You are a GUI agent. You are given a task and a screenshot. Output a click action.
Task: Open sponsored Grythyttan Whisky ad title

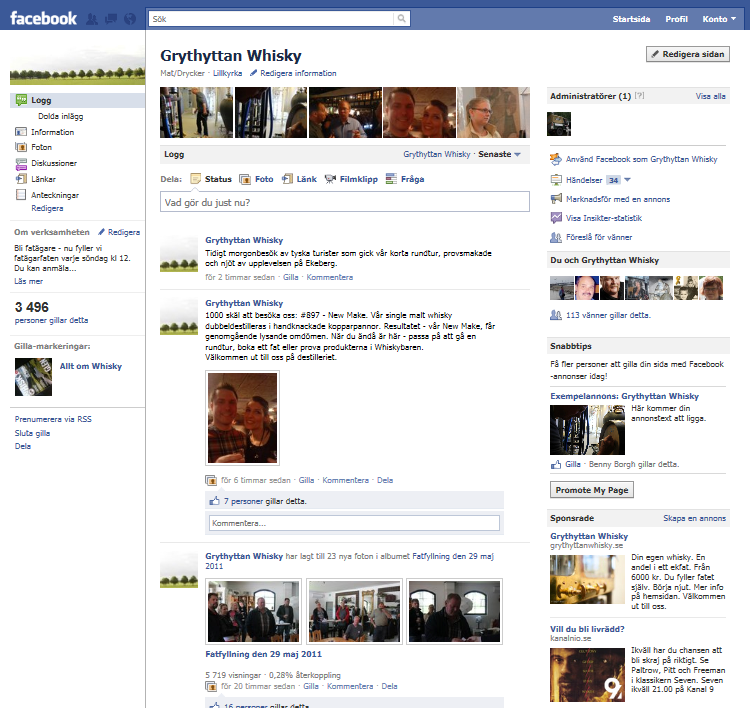[x=589, y=536]
